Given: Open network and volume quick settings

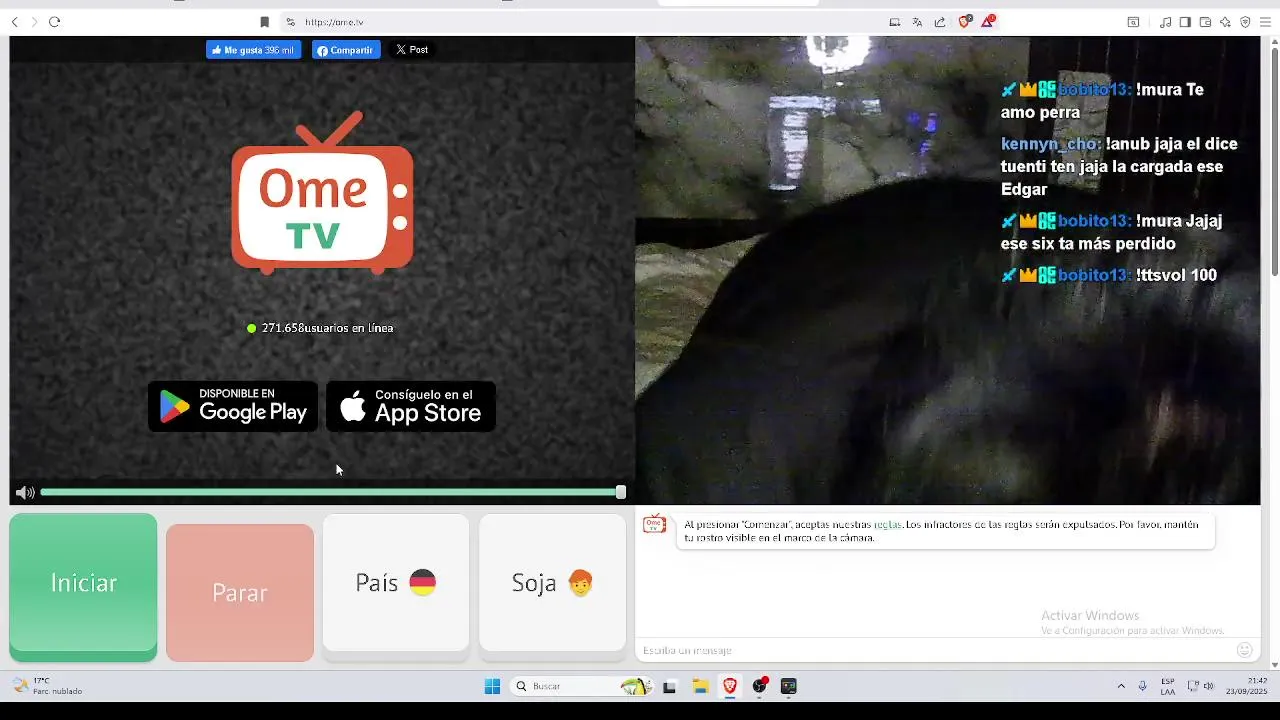Looking at the screenshot, I should point(1200,686).
